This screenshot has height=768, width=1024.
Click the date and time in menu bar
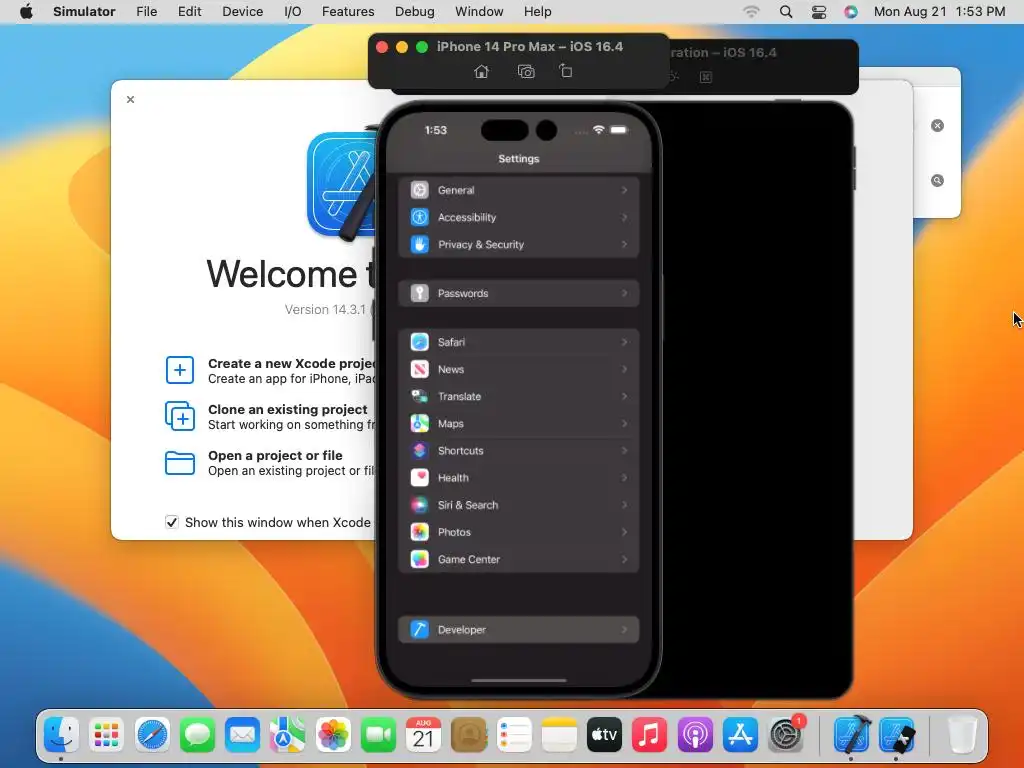(939, 12)
